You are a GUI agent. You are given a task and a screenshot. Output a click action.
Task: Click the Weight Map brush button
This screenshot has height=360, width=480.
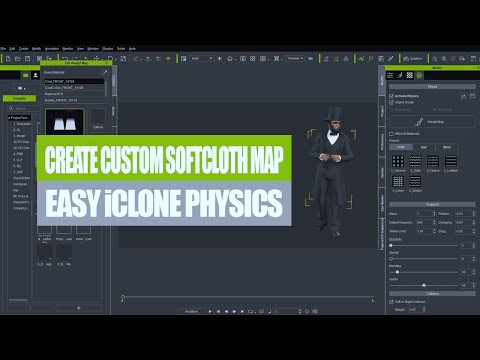pos(432,122)
